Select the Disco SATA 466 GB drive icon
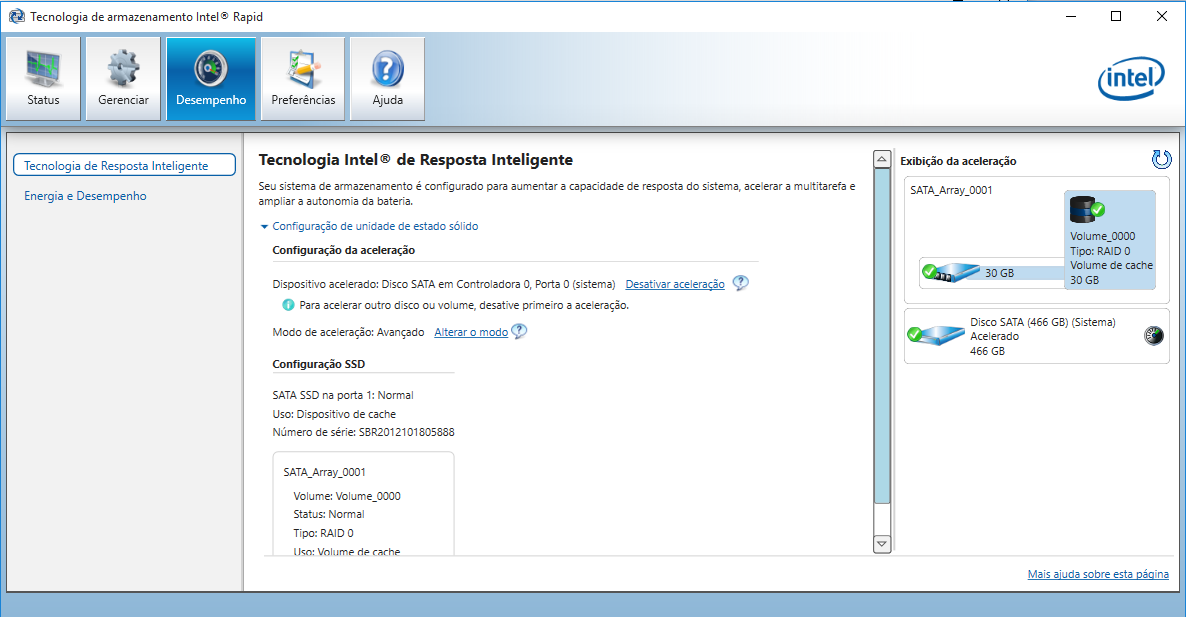Screen dimensions: 1186x617 click(936, 335)
